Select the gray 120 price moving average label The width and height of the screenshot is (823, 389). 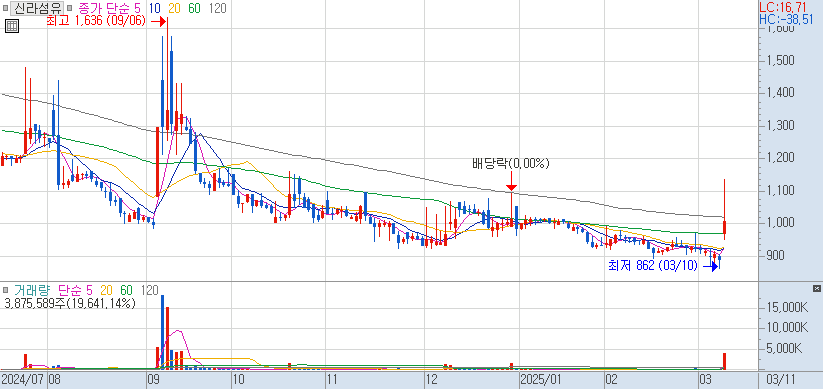tap(217, 8)
